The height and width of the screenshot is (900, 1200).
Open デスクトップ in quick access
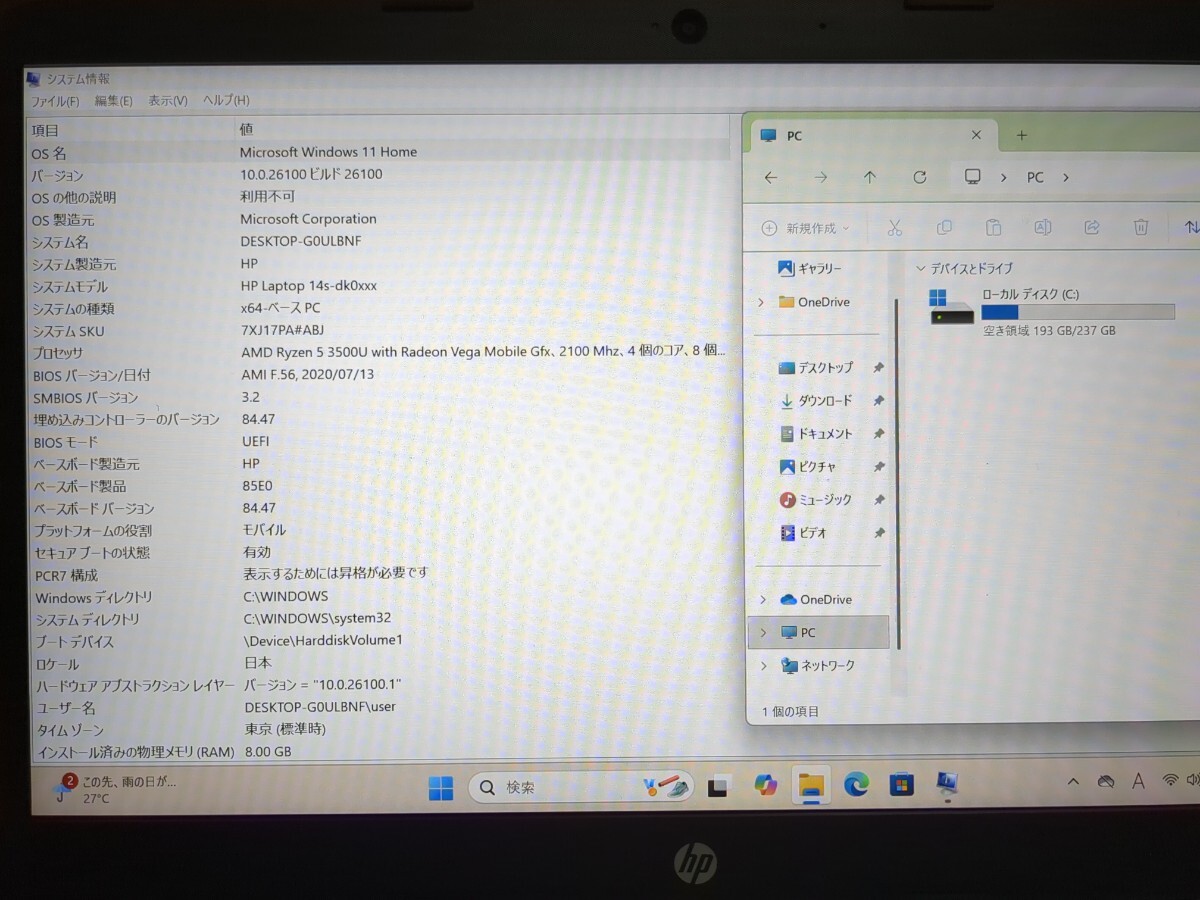coord(816,368)
